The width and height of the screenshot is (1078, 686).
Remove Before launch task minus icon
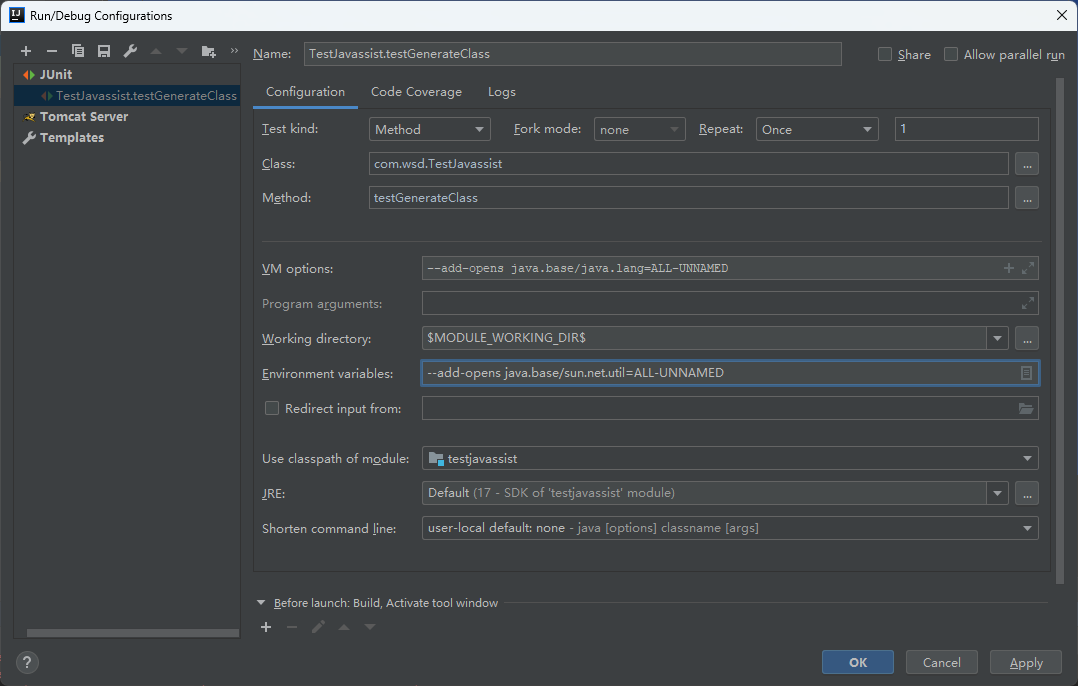(x=292, y=627)
